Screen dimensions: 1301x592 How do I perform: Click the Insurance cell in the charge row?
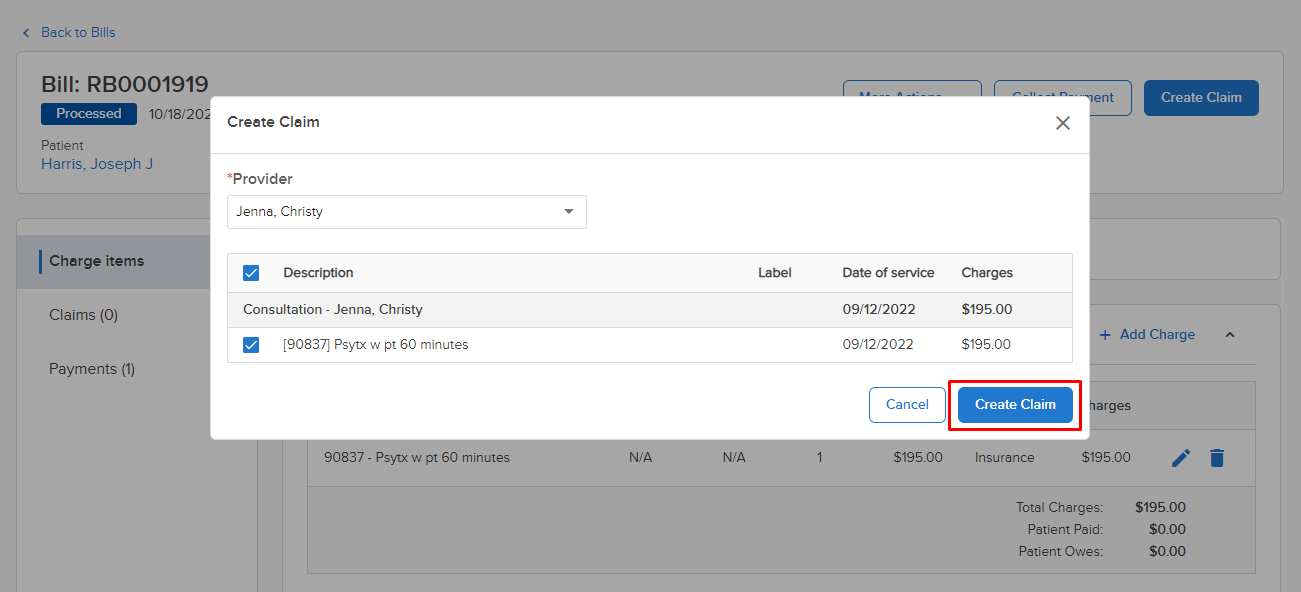tap(1004, 458)
